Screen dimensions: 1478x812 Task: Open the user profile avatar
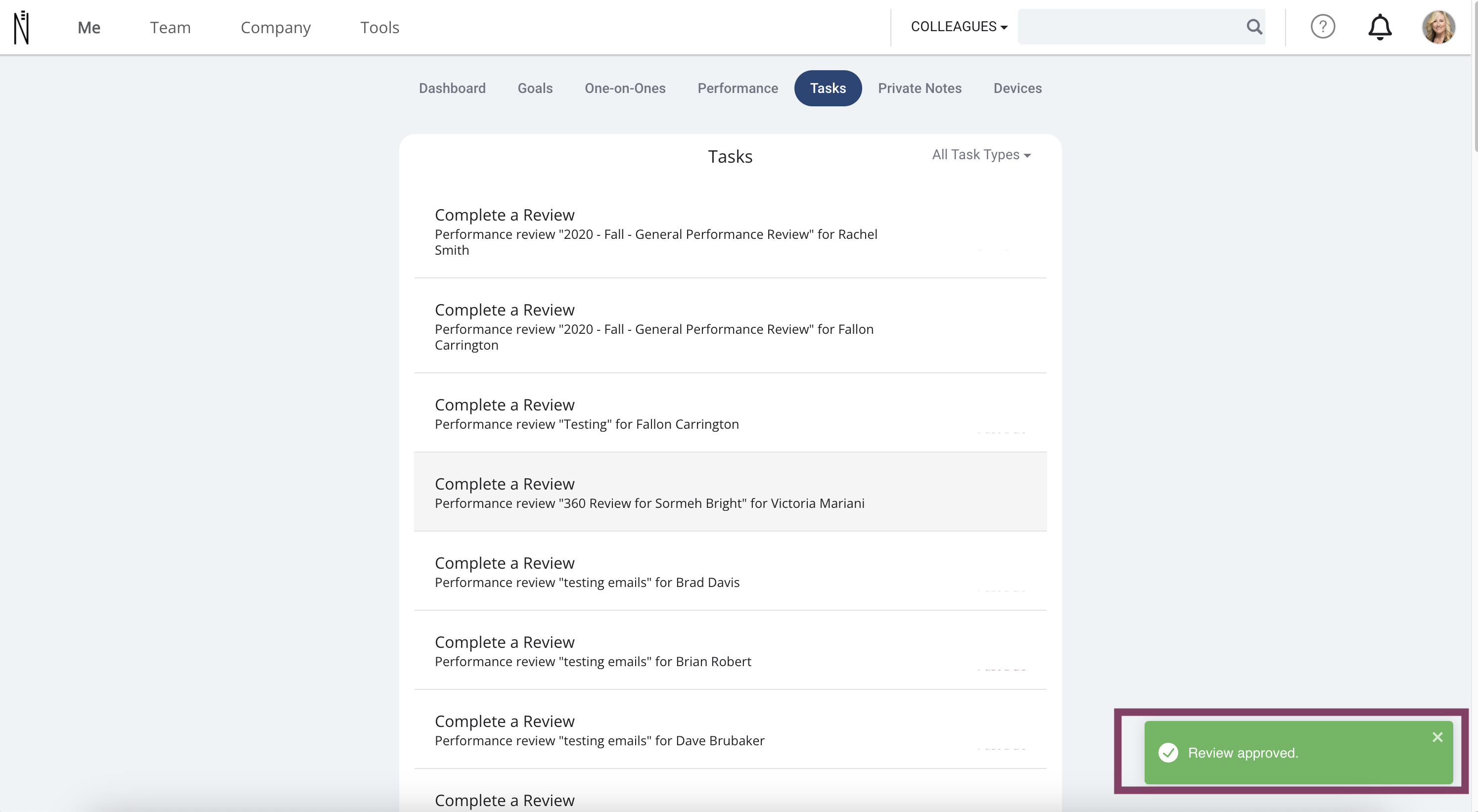pyautogui.click(x=1438, y=27)
